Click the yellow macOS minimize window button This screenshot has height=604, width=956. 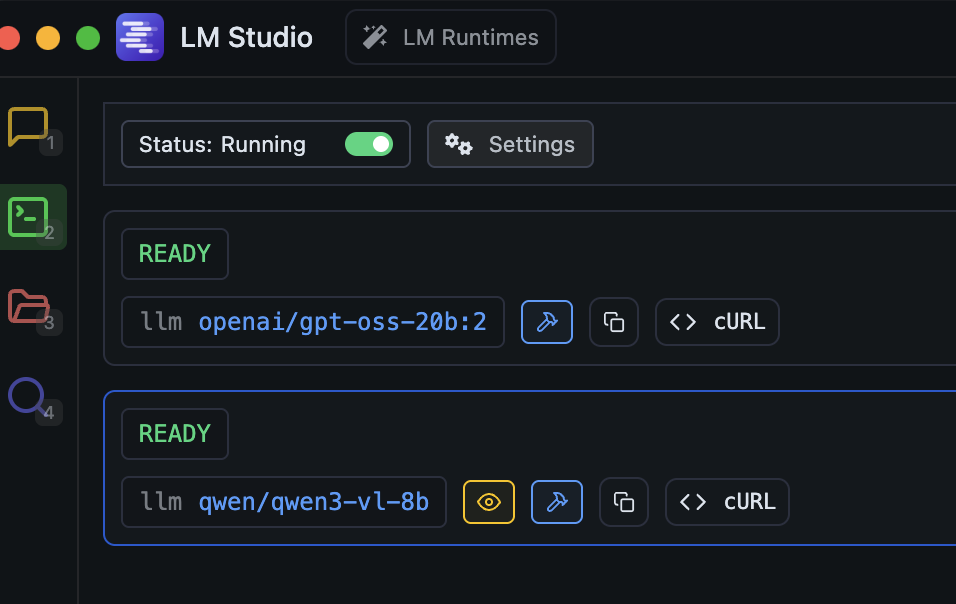(48, 38)
